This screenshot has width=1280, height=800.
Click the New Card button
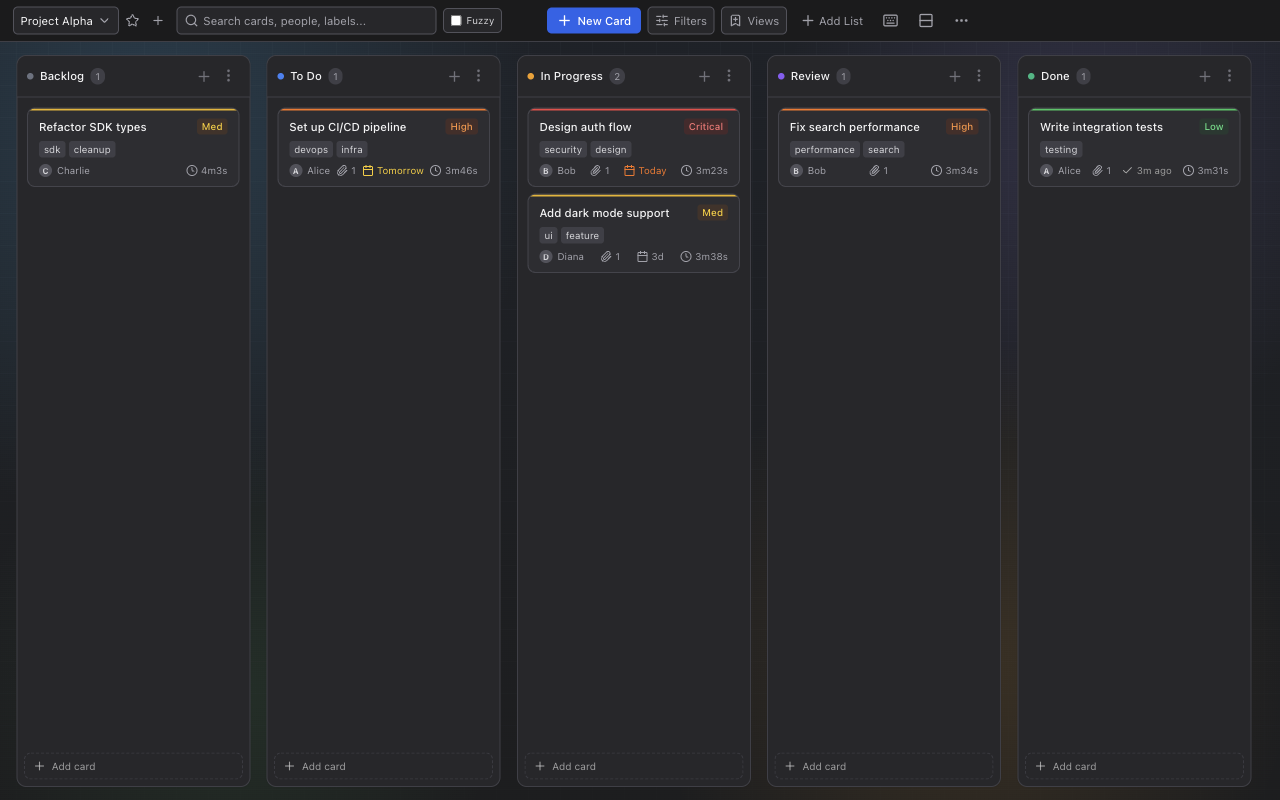[x=593, y=20]
